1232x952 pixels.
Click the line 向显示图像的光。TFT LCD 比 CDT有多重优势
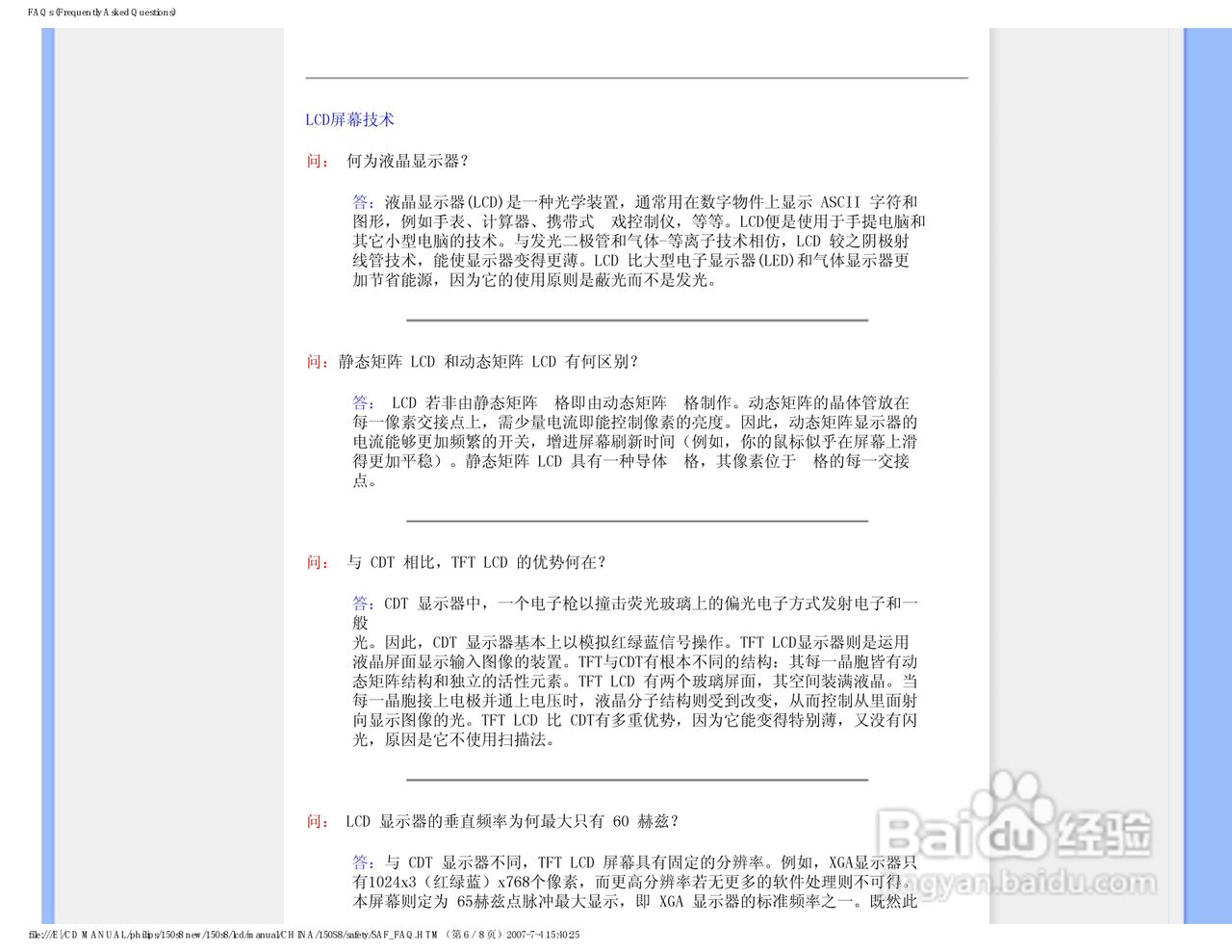tap(635, 720)
